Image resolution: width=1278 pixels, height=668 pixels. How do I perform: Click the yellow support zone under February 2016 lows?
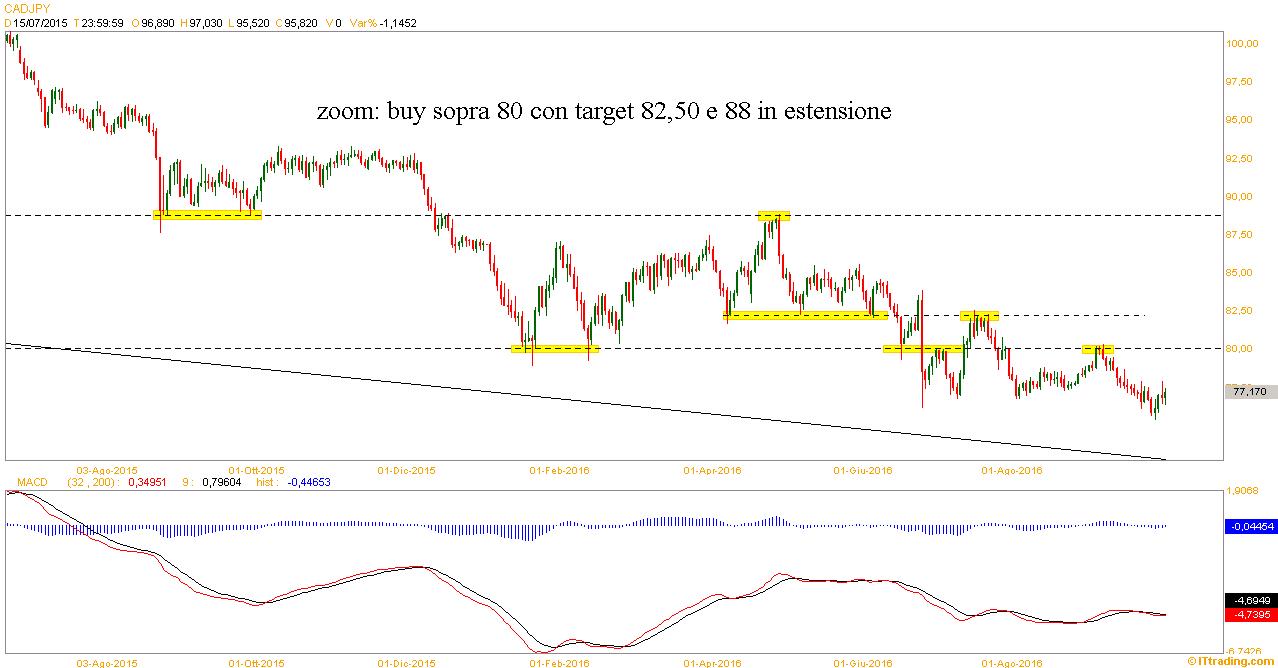coord(554,349)
